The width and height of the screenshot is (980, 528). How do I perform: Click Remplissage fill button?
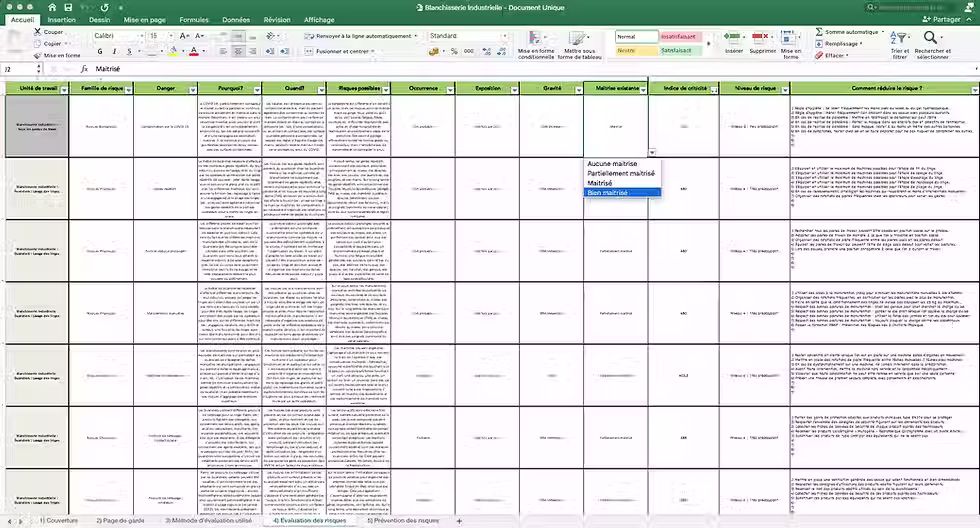[x=838, y=44]
